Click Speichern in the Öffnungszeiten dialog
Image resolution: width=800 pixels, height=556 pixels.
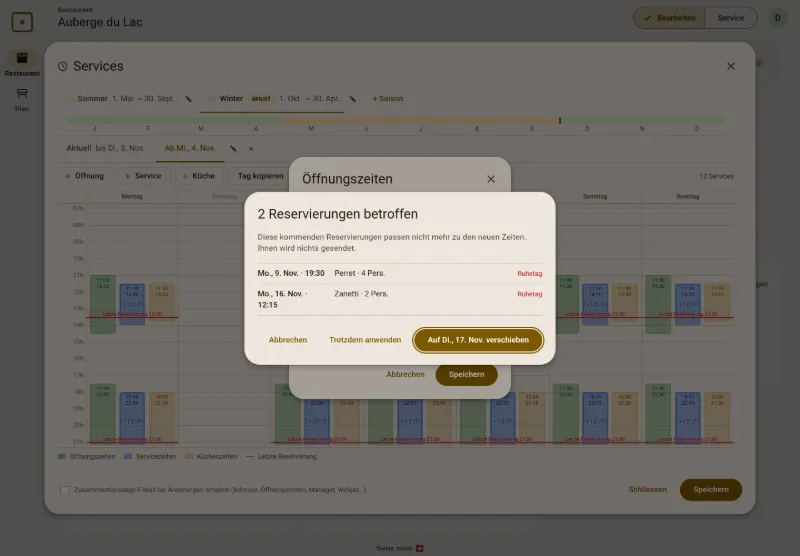466,374
